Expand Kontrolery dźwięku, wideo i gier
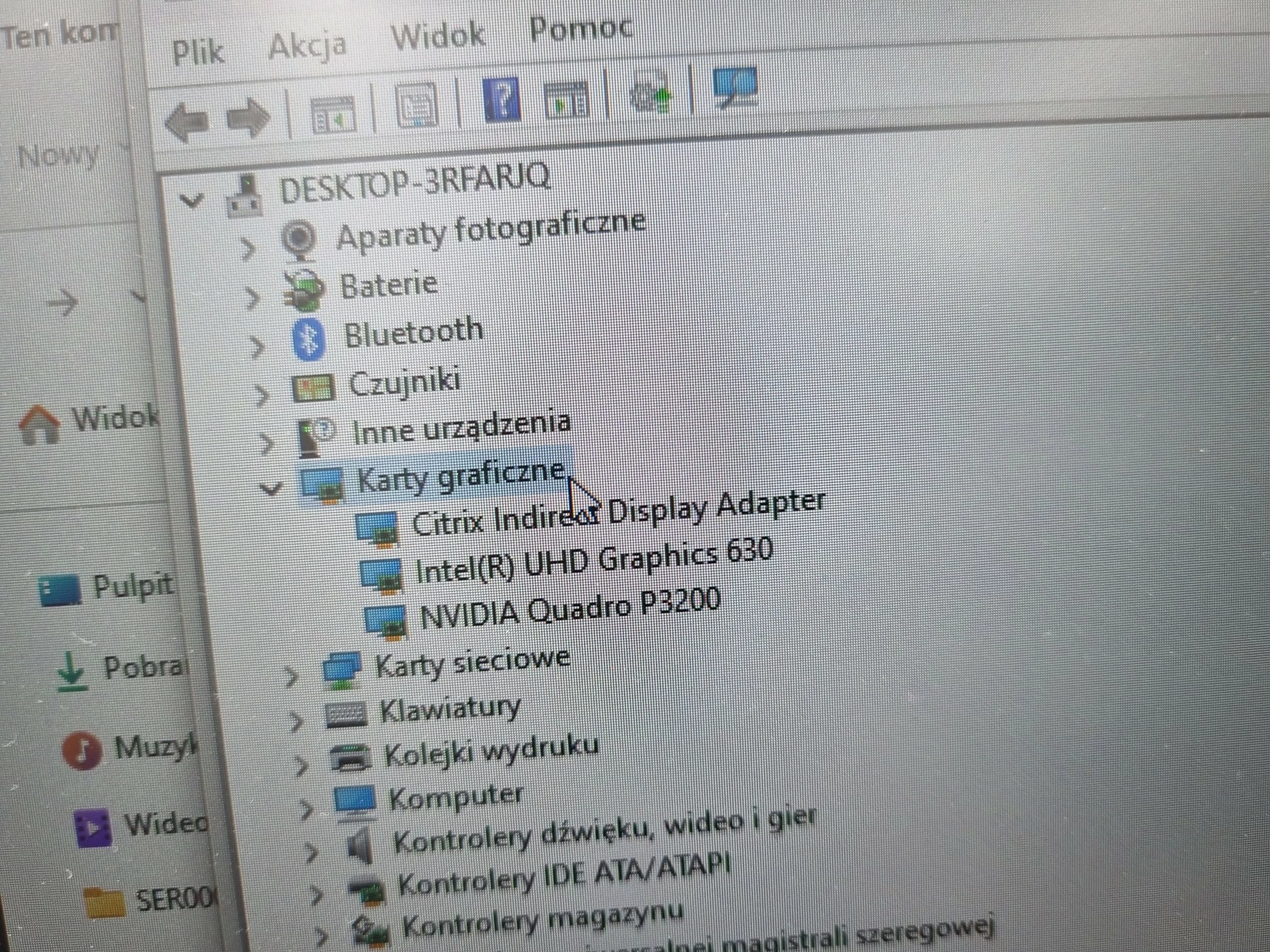The height and width of the screenshot is (952, 1270). point(311,852)
